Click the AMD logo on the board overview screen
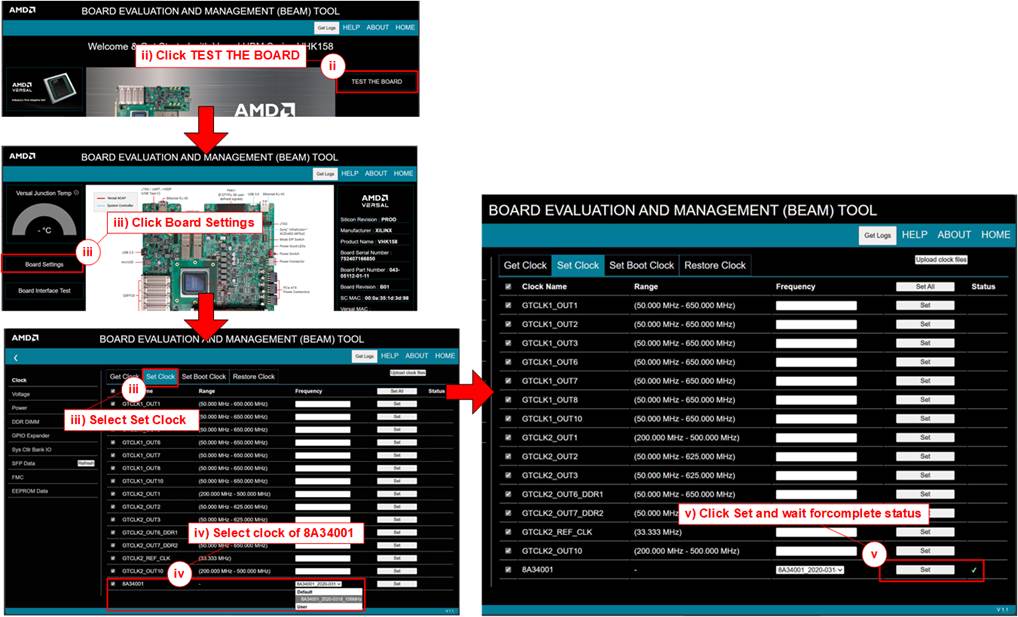1018x617 pixels. pyautogui.click(x=22, y=157)
